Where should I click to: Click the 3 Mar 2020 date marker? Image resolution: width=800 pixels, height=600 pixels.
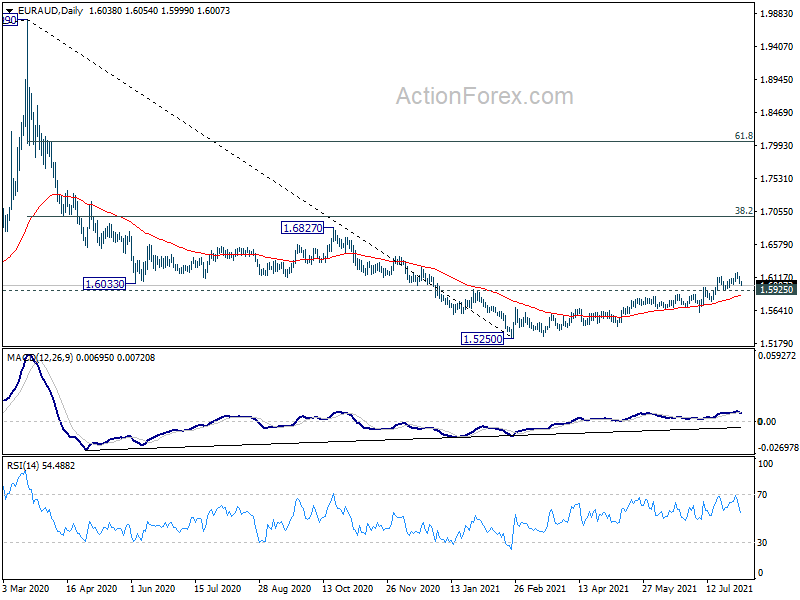click(x=26, y=589)
